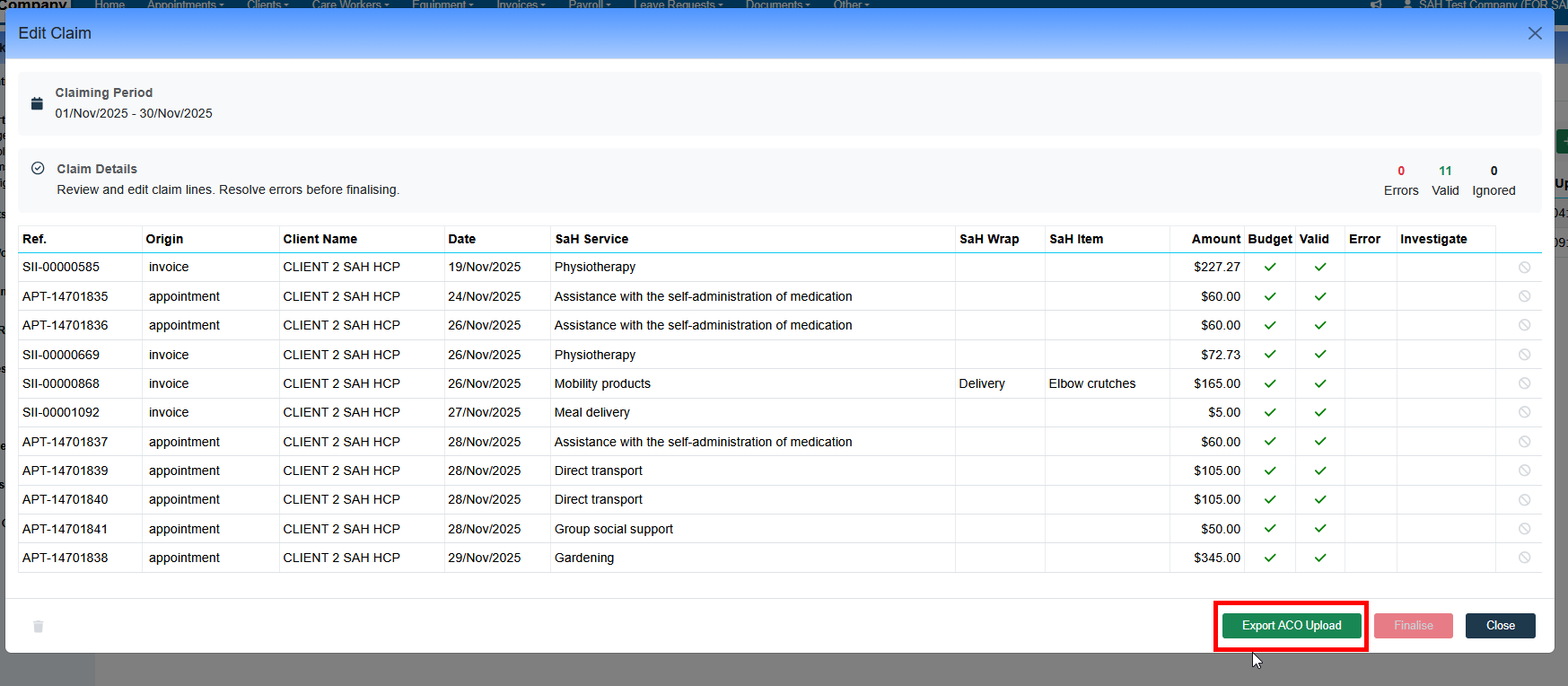Open the Documents menu
The image size is (1568, 686).
pos(777,4)
